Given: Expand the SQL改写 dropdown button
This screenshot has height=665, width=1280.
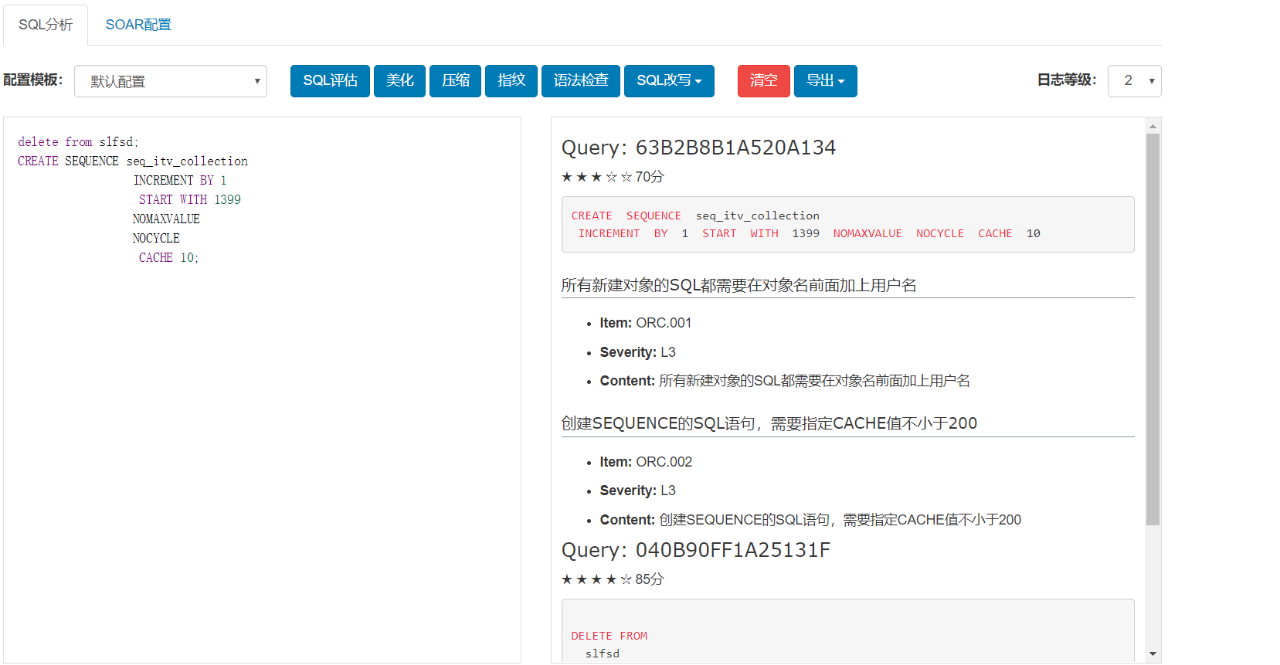Looking at the screenshot, I should click(669, 81).
